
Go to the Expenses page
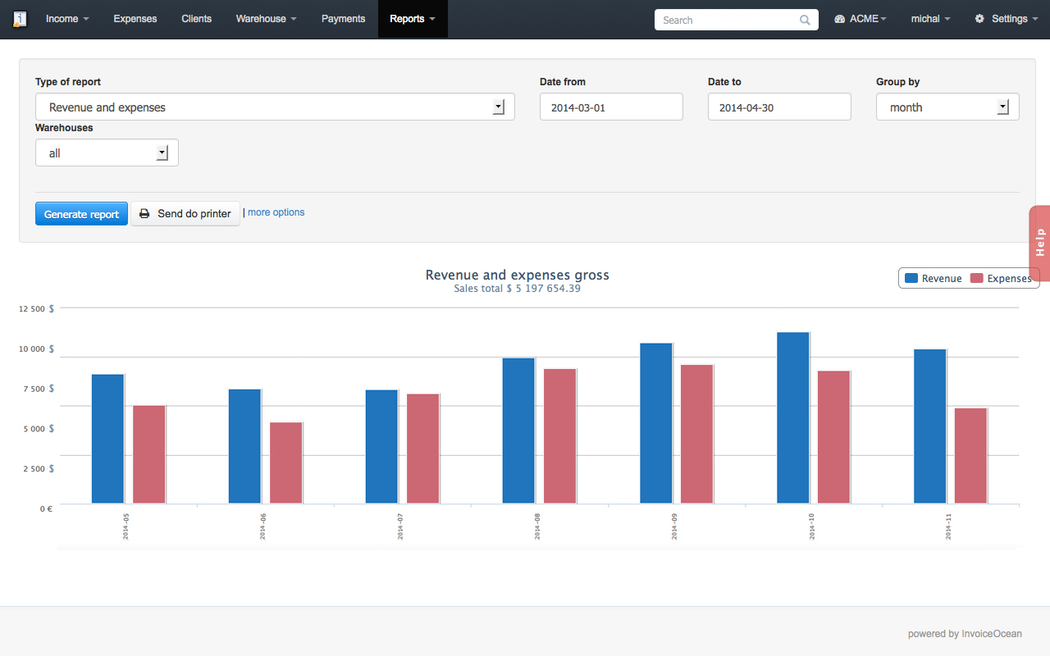click(x=135, y=19)
